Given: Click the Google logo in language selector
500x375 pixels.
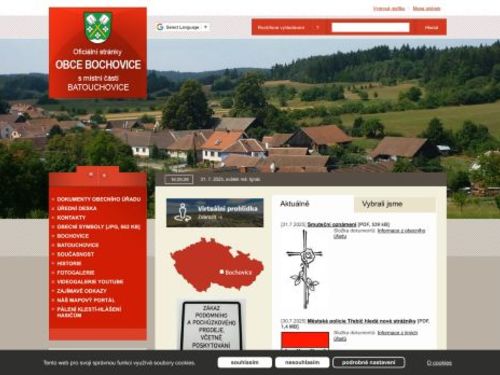Looking at the screenshot, I should [x=160, y=27].
